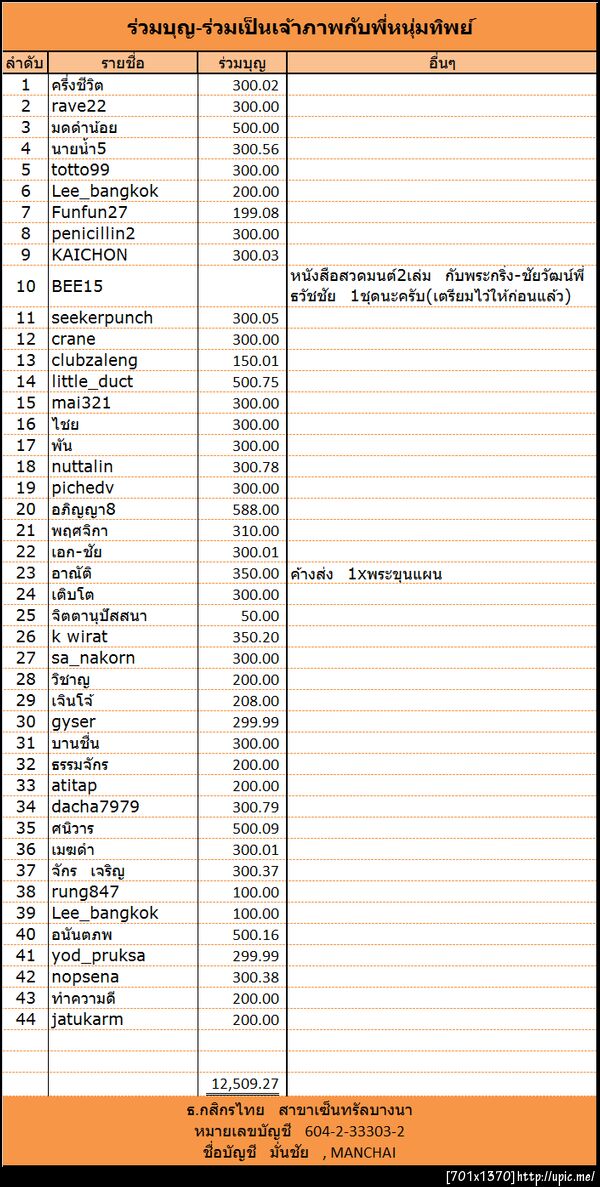Select the 'ลำดับ' column header
The width and height of the screenshot is (600, 1187).
click(24, 63)
